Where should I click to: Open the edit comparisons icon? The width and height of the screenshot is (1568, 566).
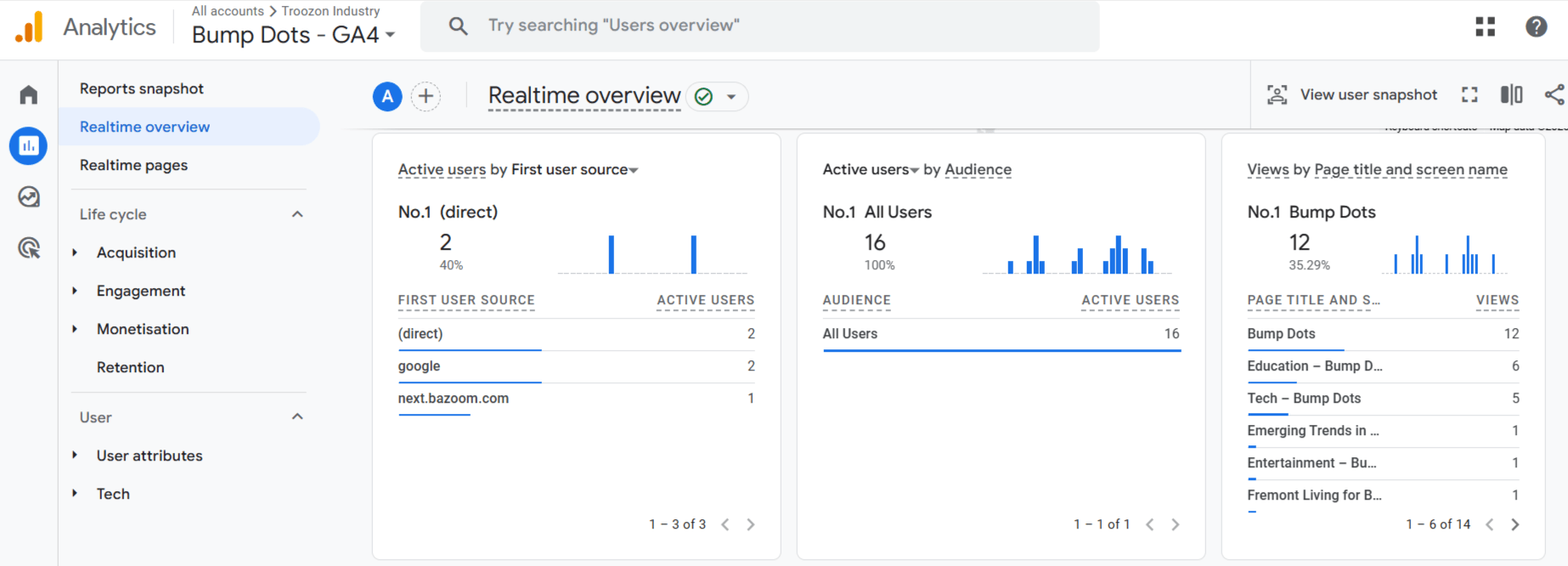[1512, 94]
